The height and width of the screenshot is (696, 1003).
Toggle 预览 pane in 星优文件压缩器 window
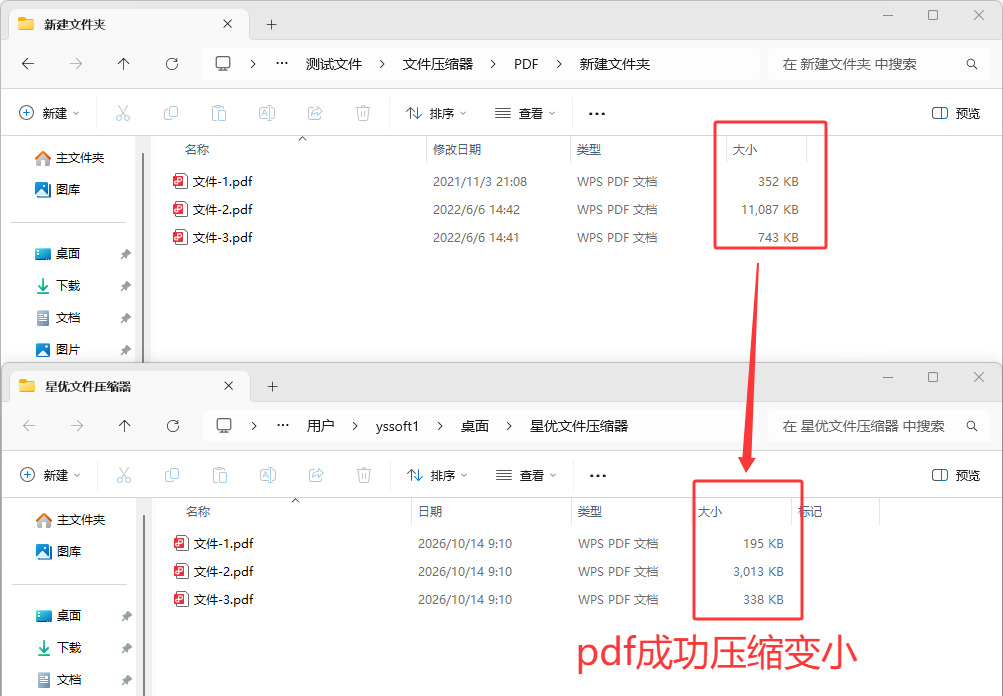956,475
